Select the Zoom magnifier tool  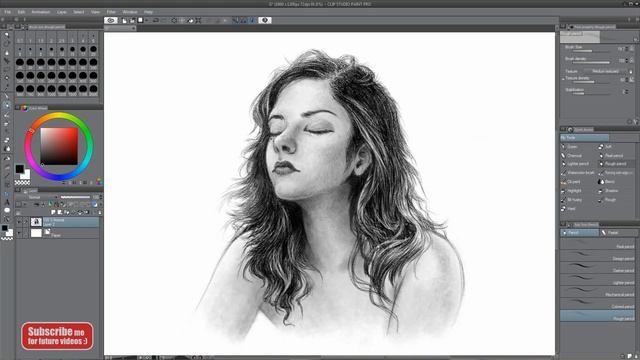pyautogui.click(x=7, y=35)
